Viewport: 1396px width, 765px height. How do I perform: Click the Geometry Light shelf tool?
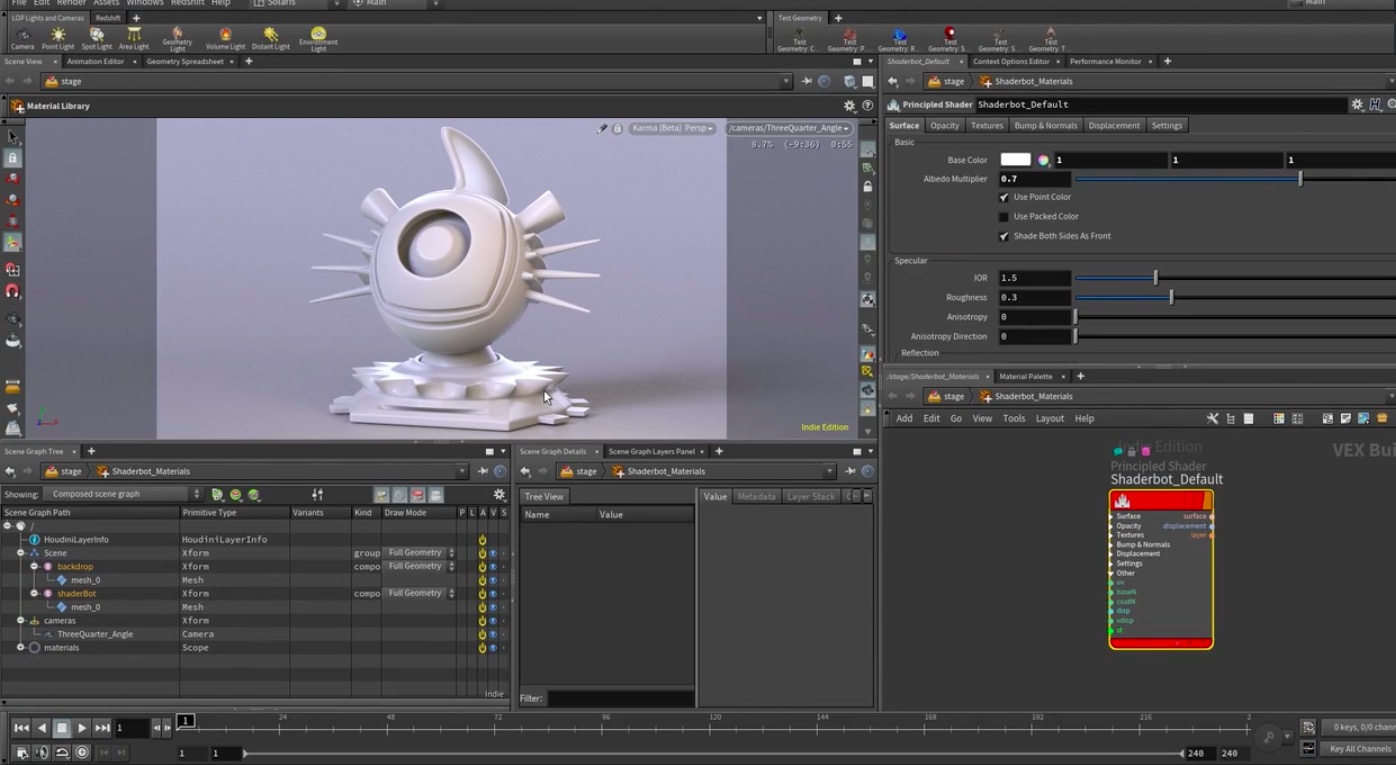click(177, 39)
